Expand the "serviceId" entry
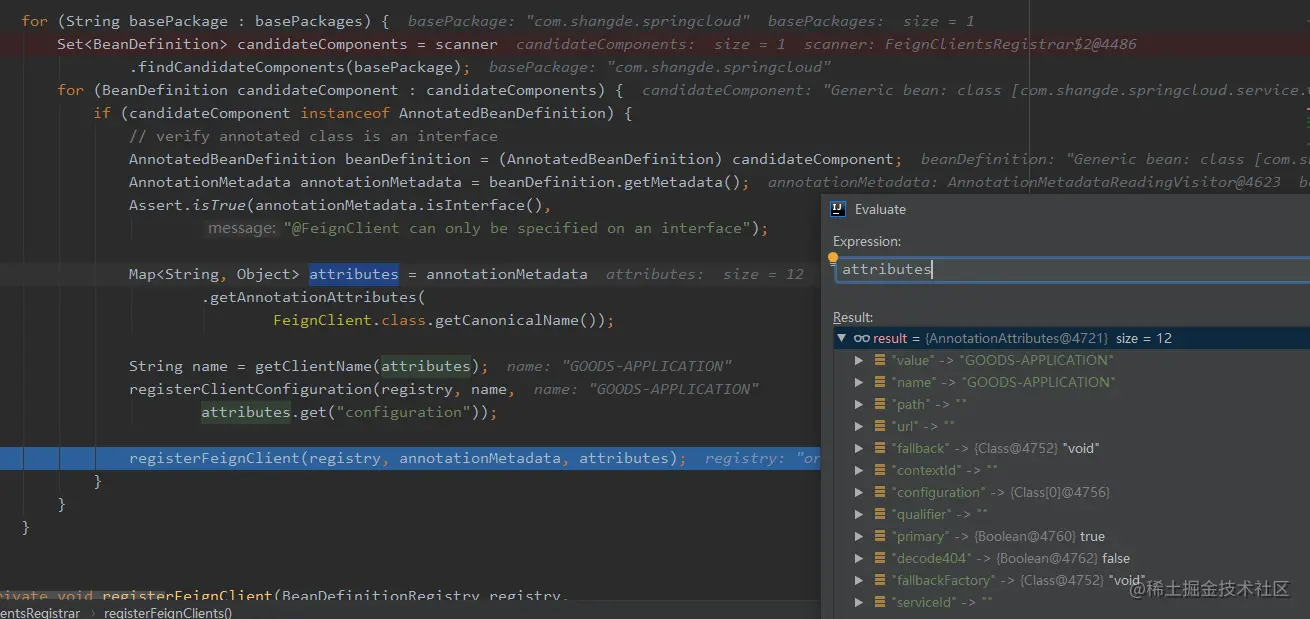 tap(859, 602)
